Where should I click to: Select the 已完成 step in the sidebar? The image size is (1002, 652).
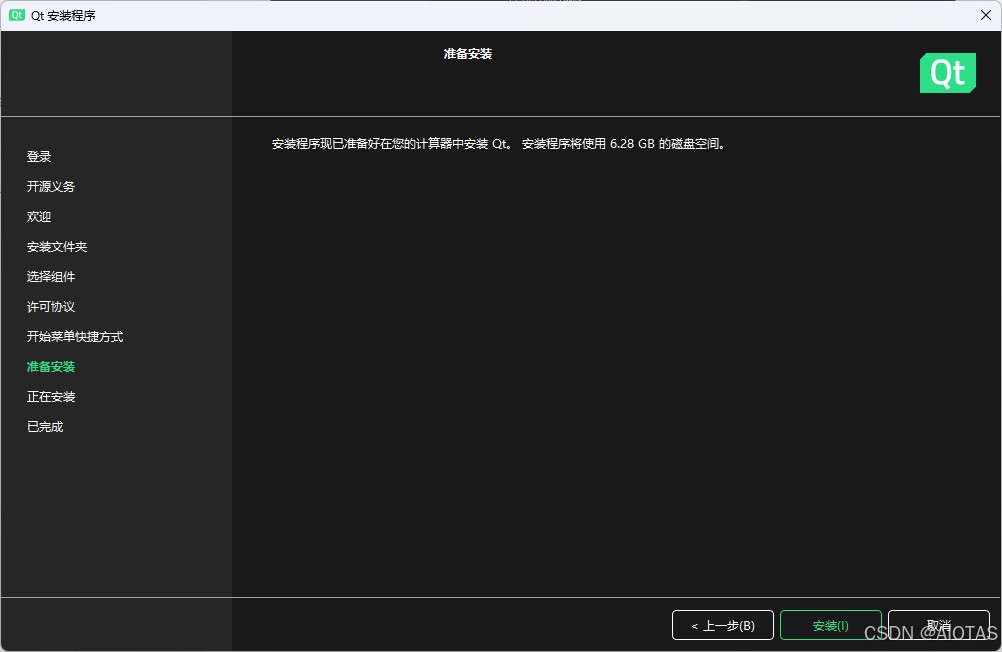(45, 427)
